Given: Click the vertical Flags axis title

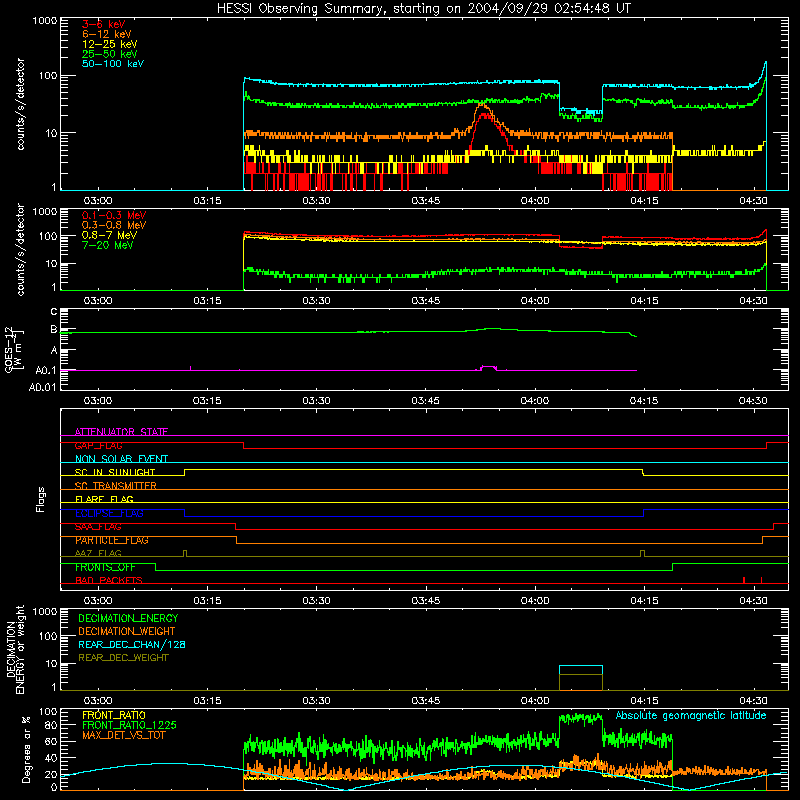Looking at the screenshot, I should (x=41, y=499).
